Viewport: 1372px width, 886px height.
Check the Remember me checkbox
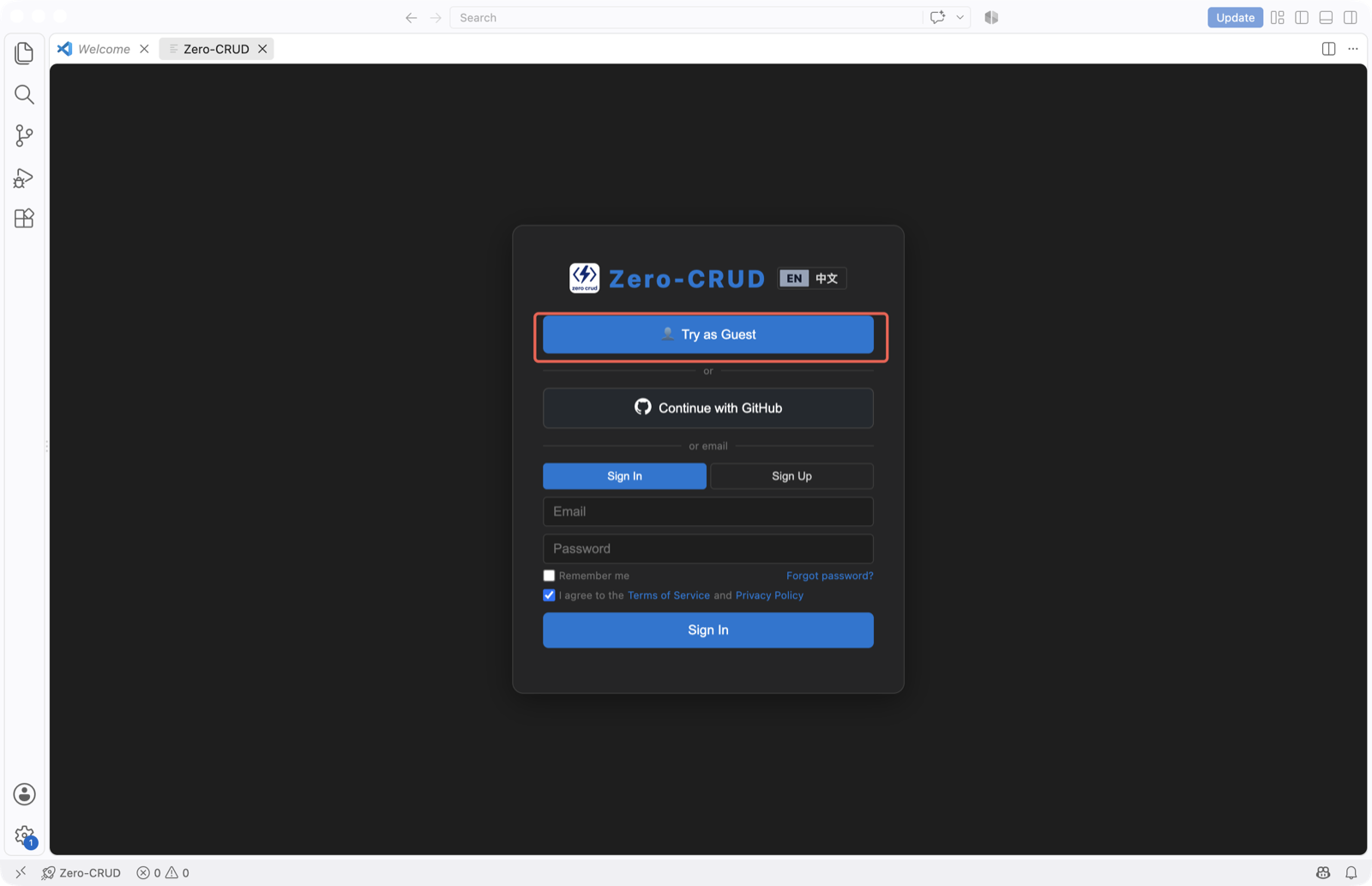(549, 576)
